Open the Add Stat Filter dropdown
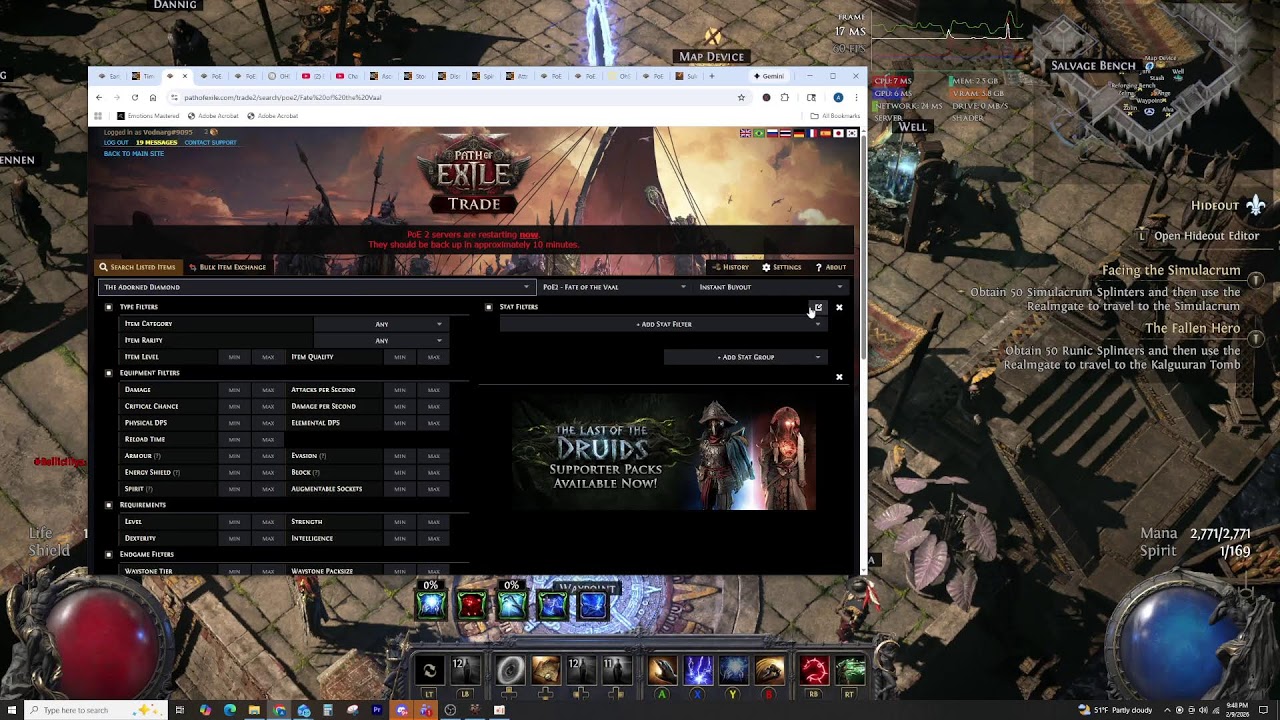The height and width of the screenshot is (720, 1280). (663, 324)
